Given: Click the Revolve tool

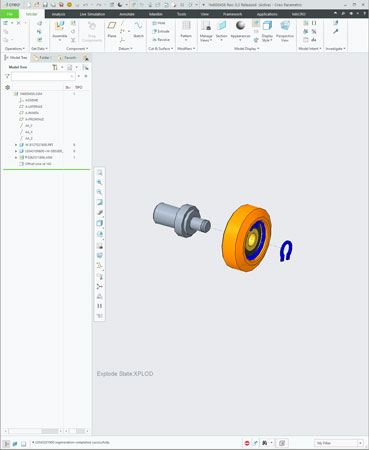Looking at the screenshot, I should click(x=161, y=39).
